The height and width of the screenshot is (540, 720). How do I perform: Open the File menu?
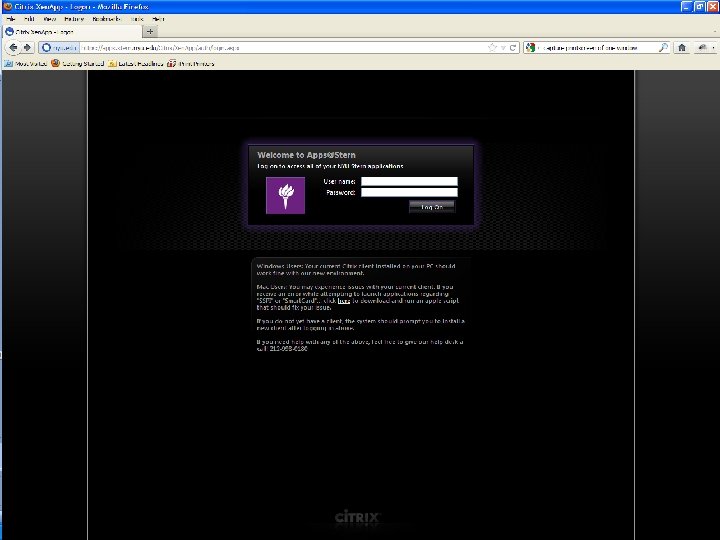tap(11, 19)
